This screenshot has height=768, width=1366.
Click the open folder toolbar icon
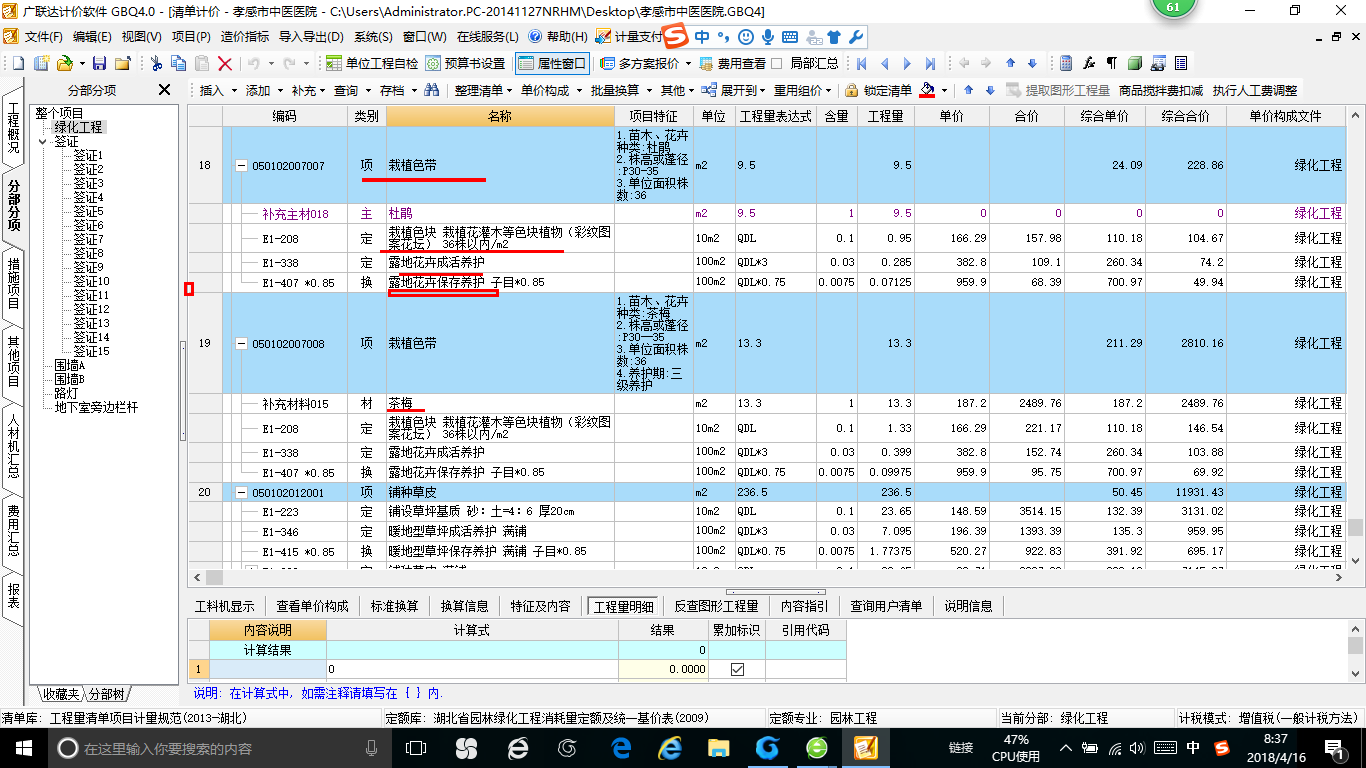(x=64, y=63)
